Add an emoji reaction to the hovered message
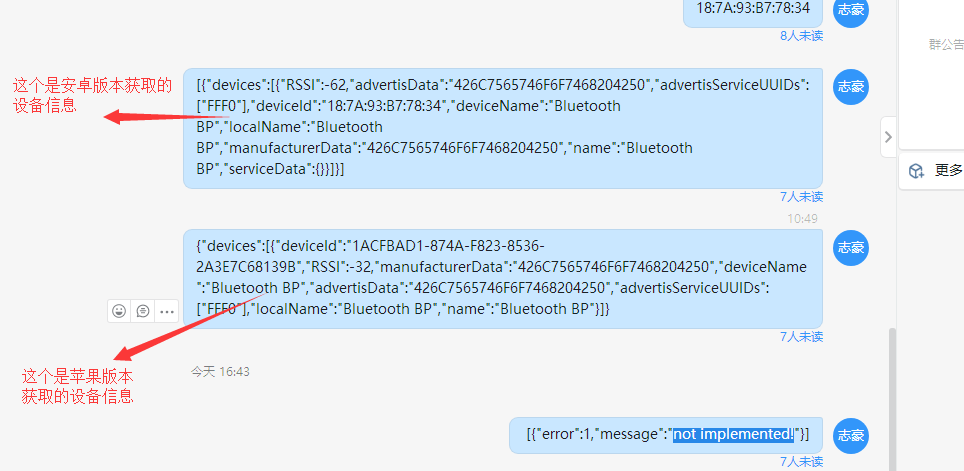Screen dimensions: 964x471 click(x=119, y=311)
